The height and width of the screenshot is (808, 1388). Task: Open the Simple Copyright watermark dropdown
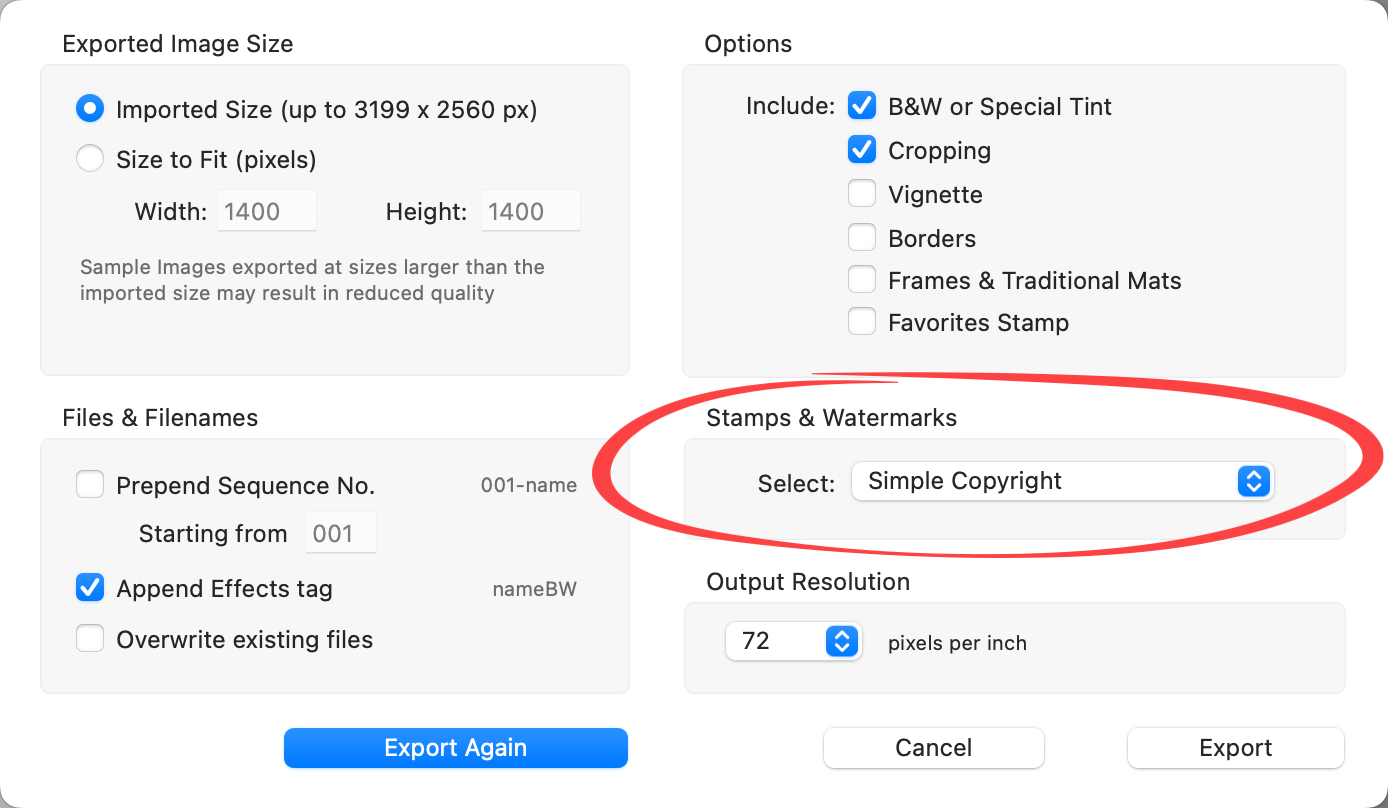[1060, 481]
